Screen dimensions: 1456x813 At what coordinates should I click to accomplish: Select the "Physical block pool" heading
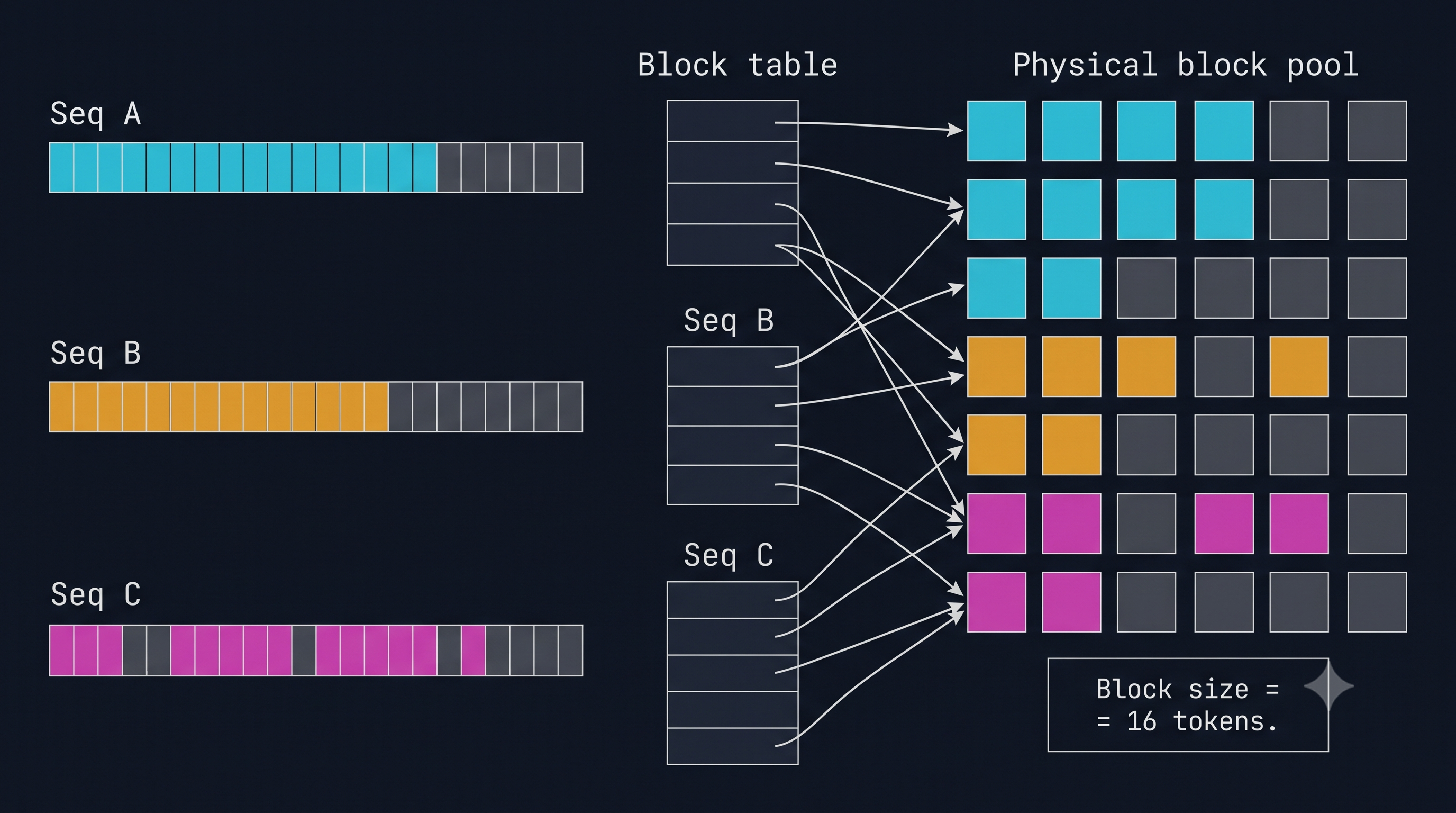coord(1185,66)
